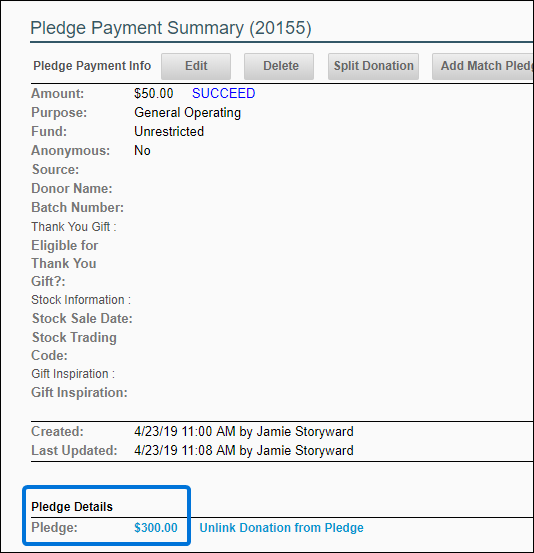Image resolution: width=534 pixels, height=553 pixels.
Task: Select the Pledge Details section header
Action: point(72,507)
